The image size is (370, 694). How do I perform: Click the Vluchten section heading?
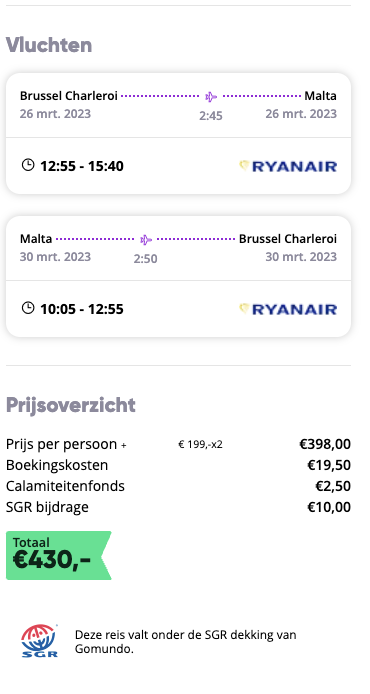[49, 45]
